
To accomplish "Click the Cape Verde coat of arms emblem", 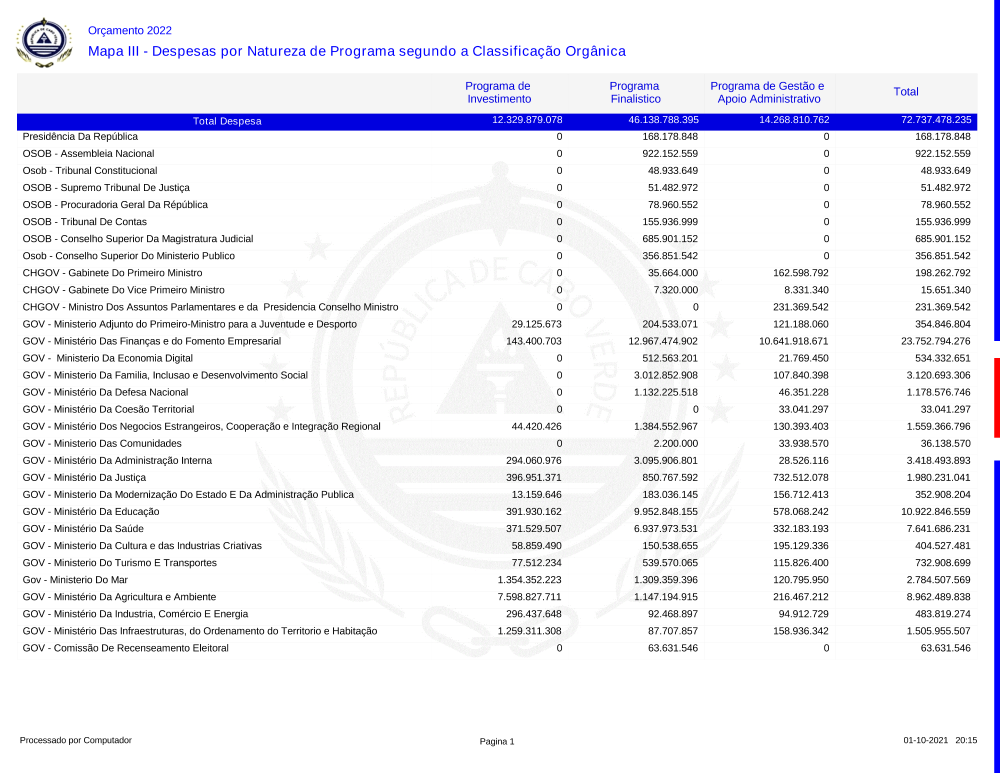I will coord(45,42).
